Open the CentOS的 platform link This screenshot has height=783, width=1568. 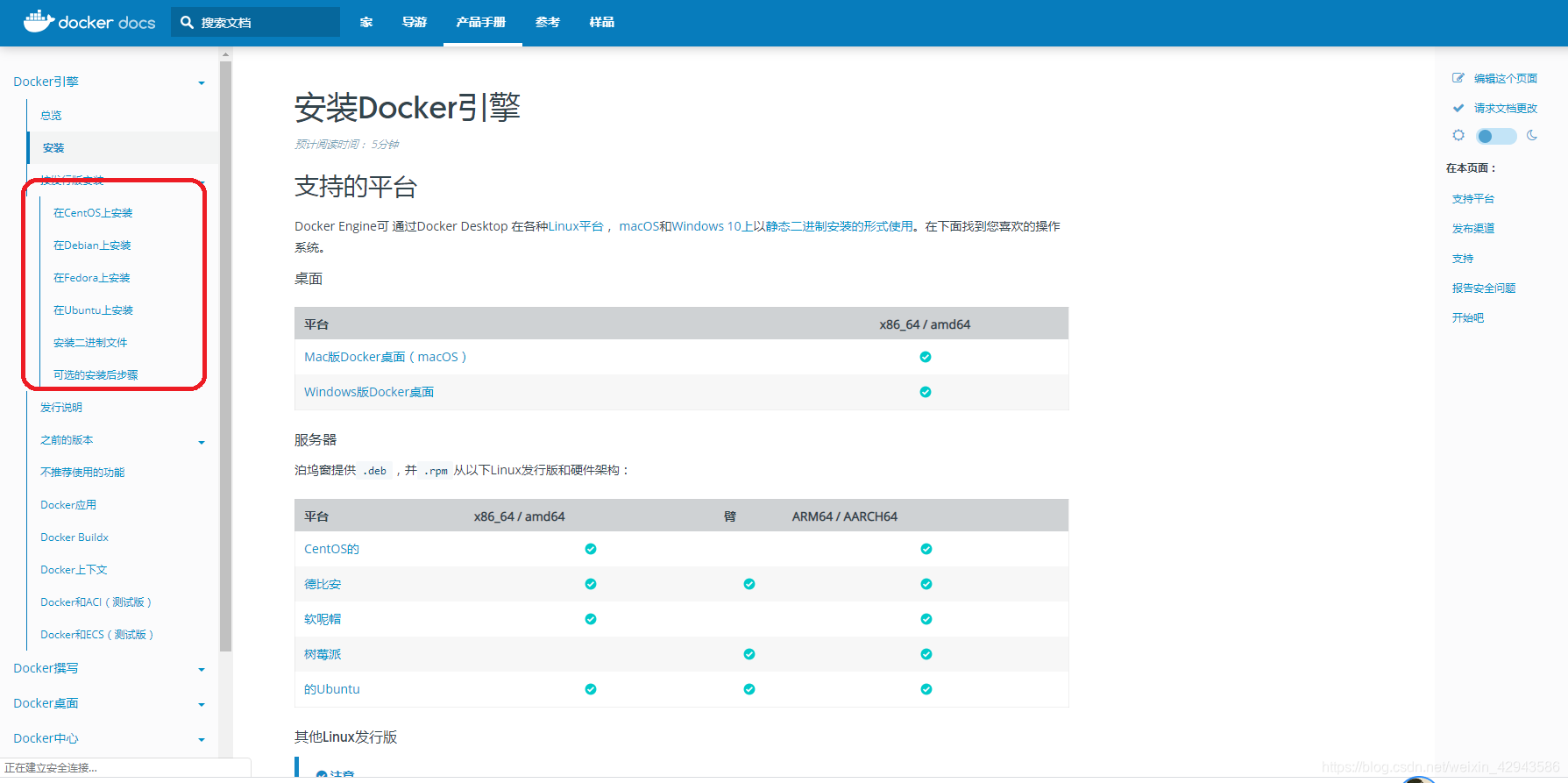tap(331, 549)
